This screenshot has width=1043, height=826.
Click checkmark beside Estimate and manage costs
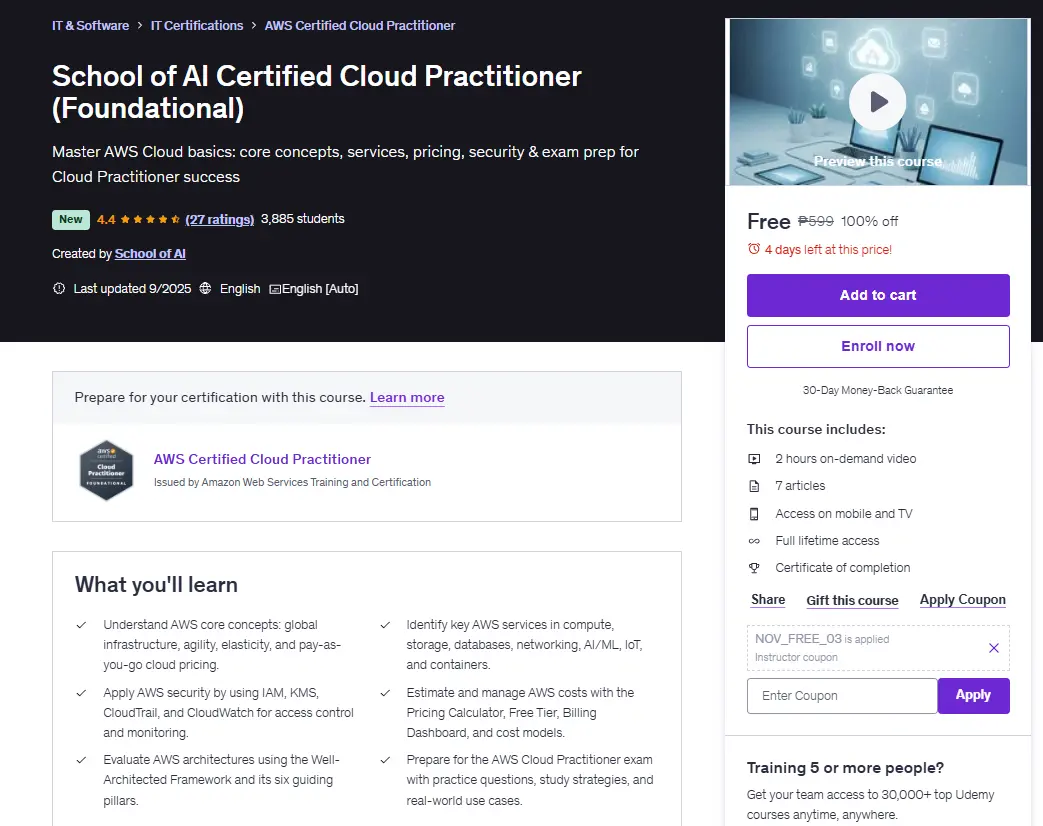tap(385, 693)
